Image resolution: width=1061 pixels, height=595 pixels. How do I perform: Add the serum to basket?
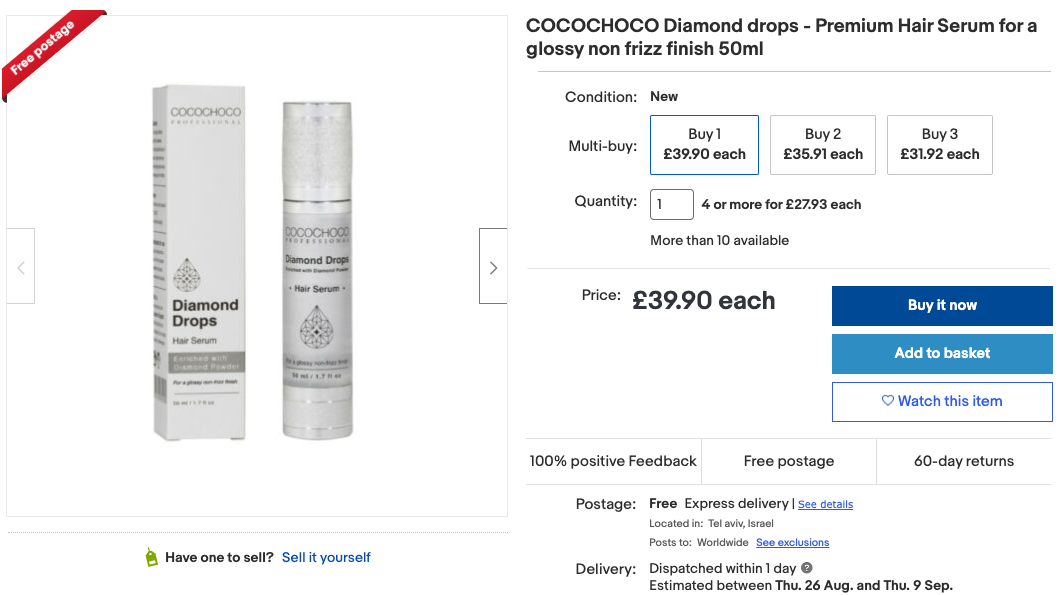tap(941, 353)
